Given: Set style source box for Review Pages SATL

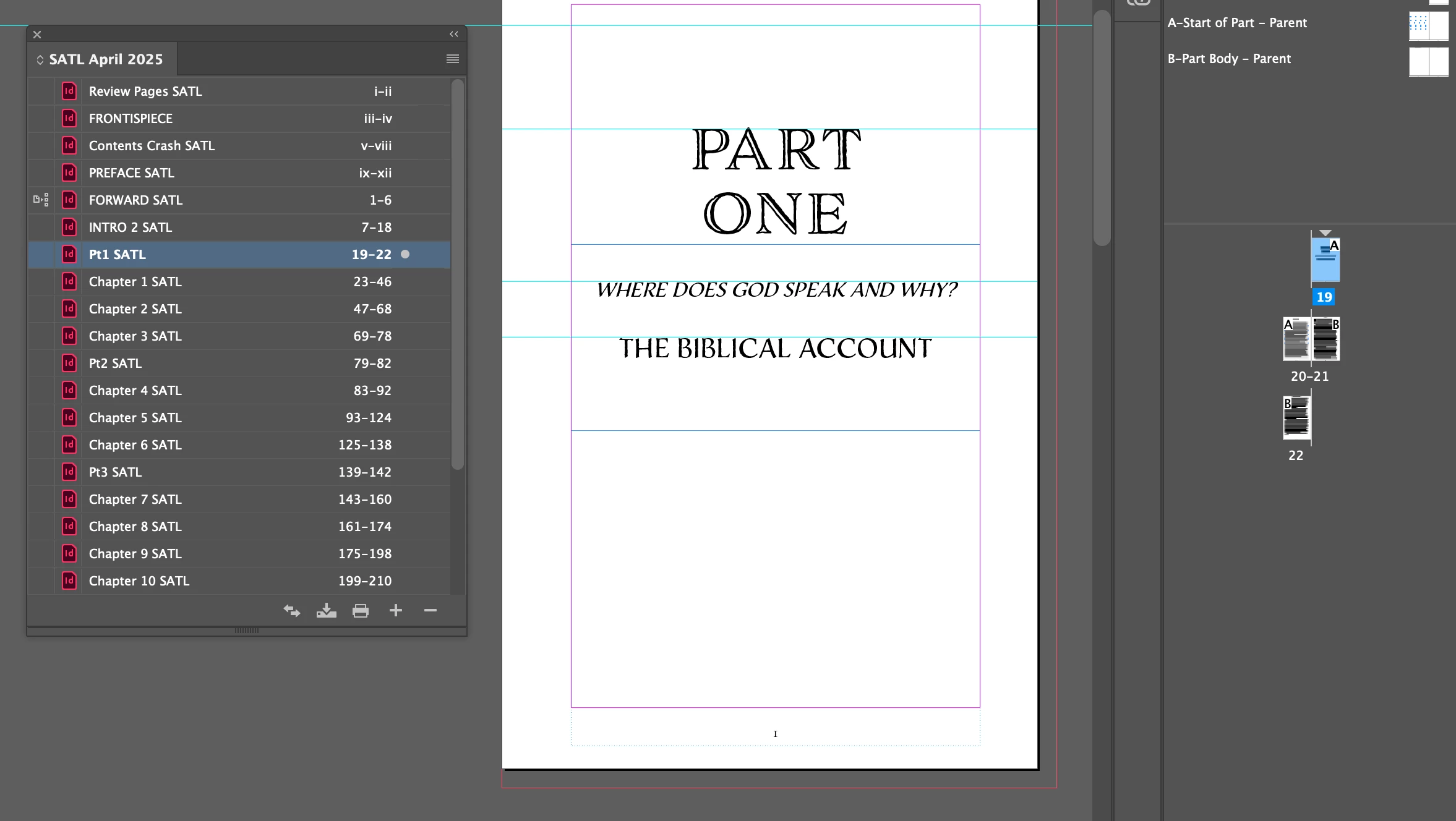Looking at the screenshot, I should [x=41, y=91].
